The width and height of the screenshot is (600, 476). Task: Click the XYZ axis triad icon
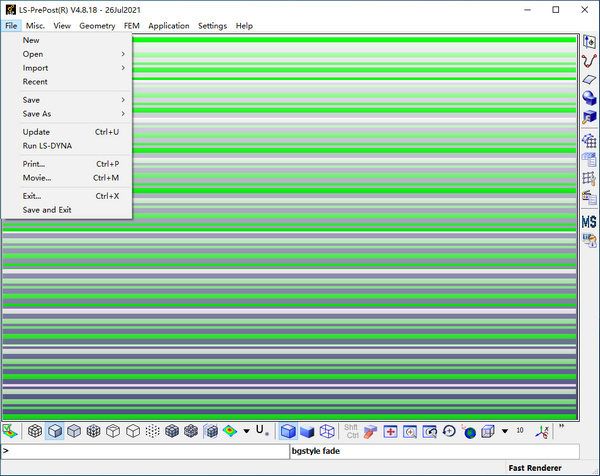(x=542, y=432)
